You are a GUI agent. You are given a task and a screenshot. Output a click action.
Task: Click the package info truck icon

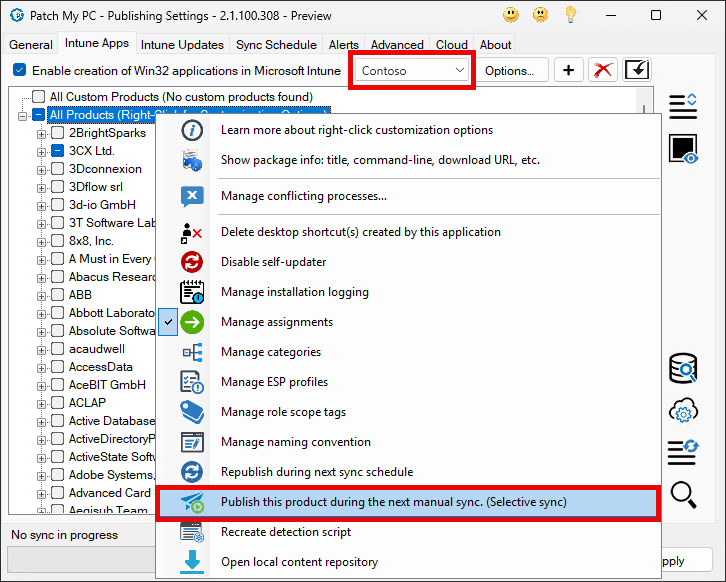192,160
